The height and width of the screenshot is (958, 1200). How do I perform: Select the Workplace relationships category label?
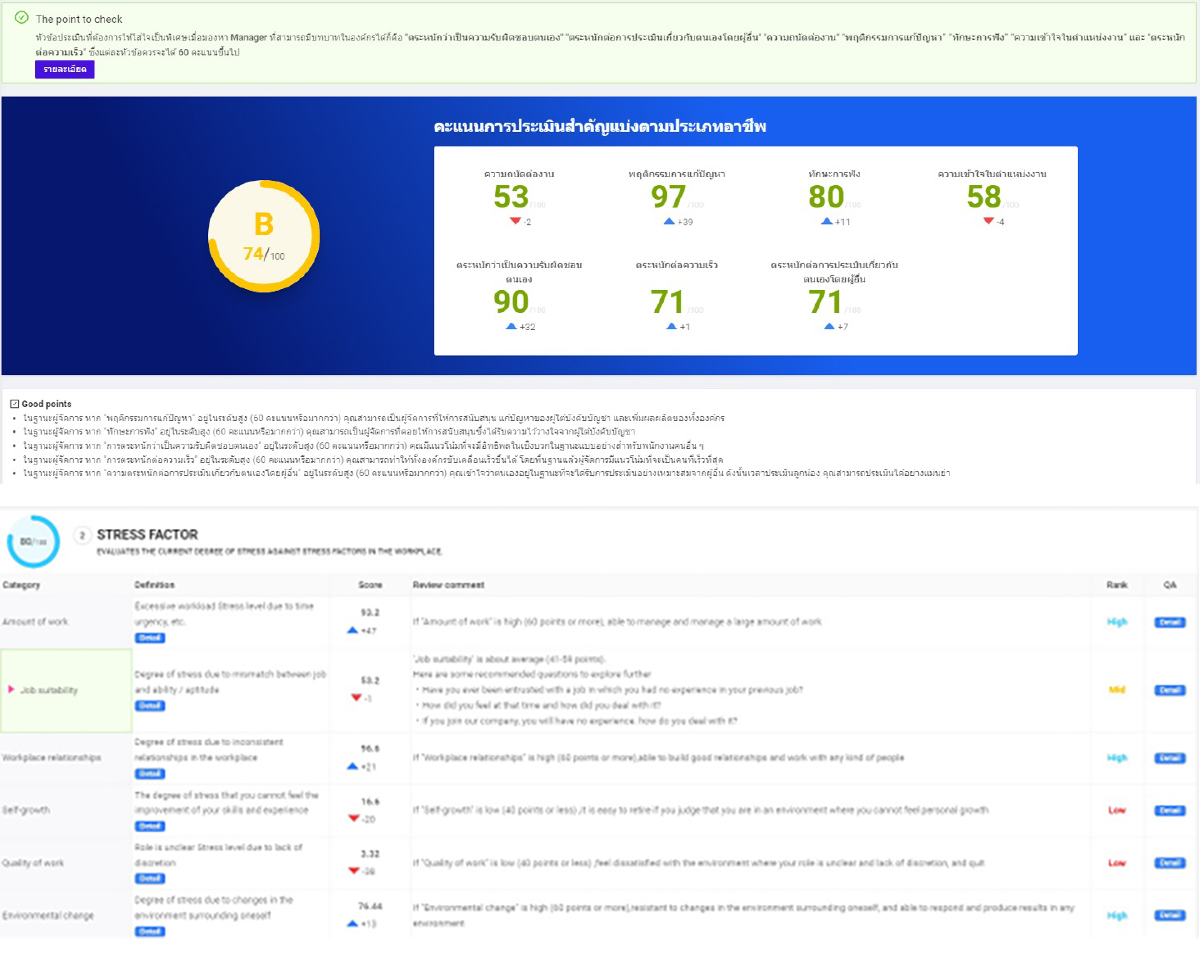[52, 758]
